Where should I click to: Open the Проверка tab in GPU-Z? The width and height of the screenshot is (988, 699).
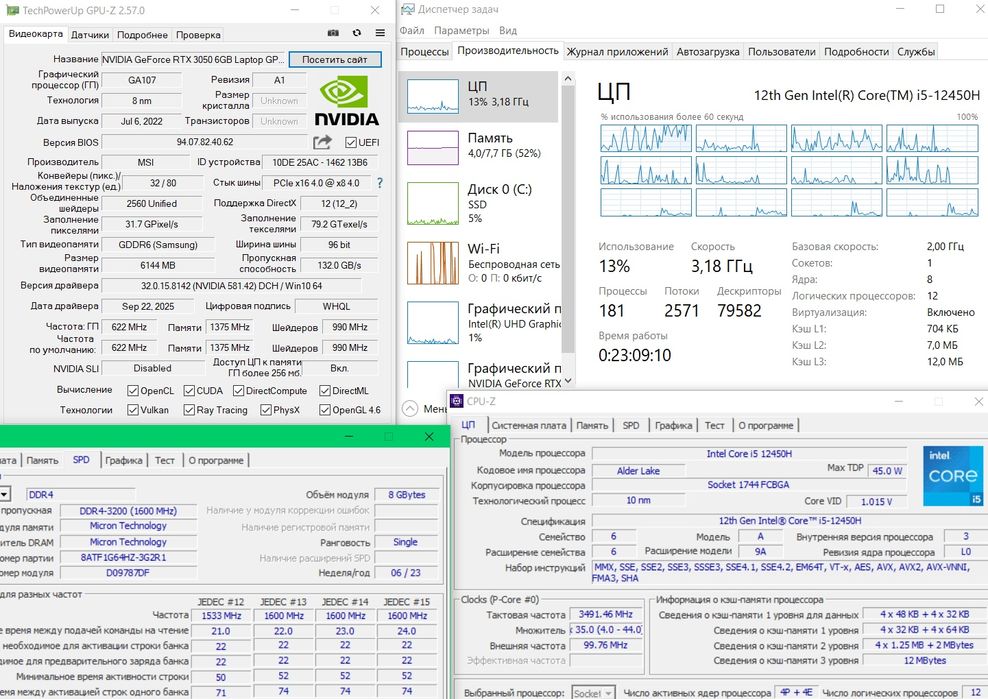[198, 35]
